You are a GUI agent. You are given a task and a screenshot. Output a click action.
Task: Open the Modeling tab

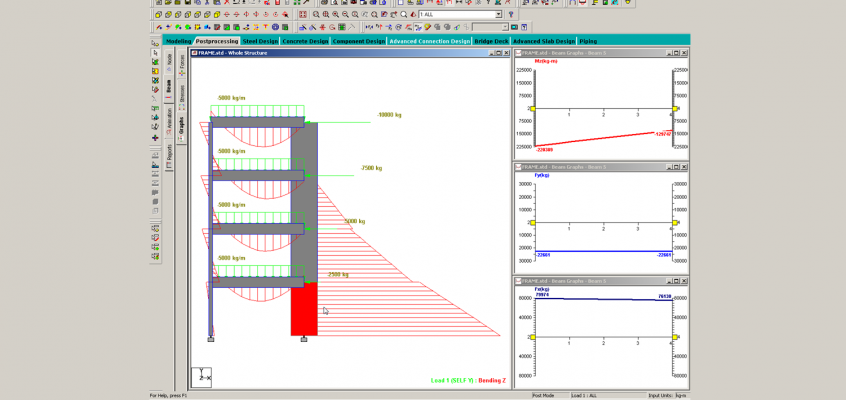(x=179, y=41)
